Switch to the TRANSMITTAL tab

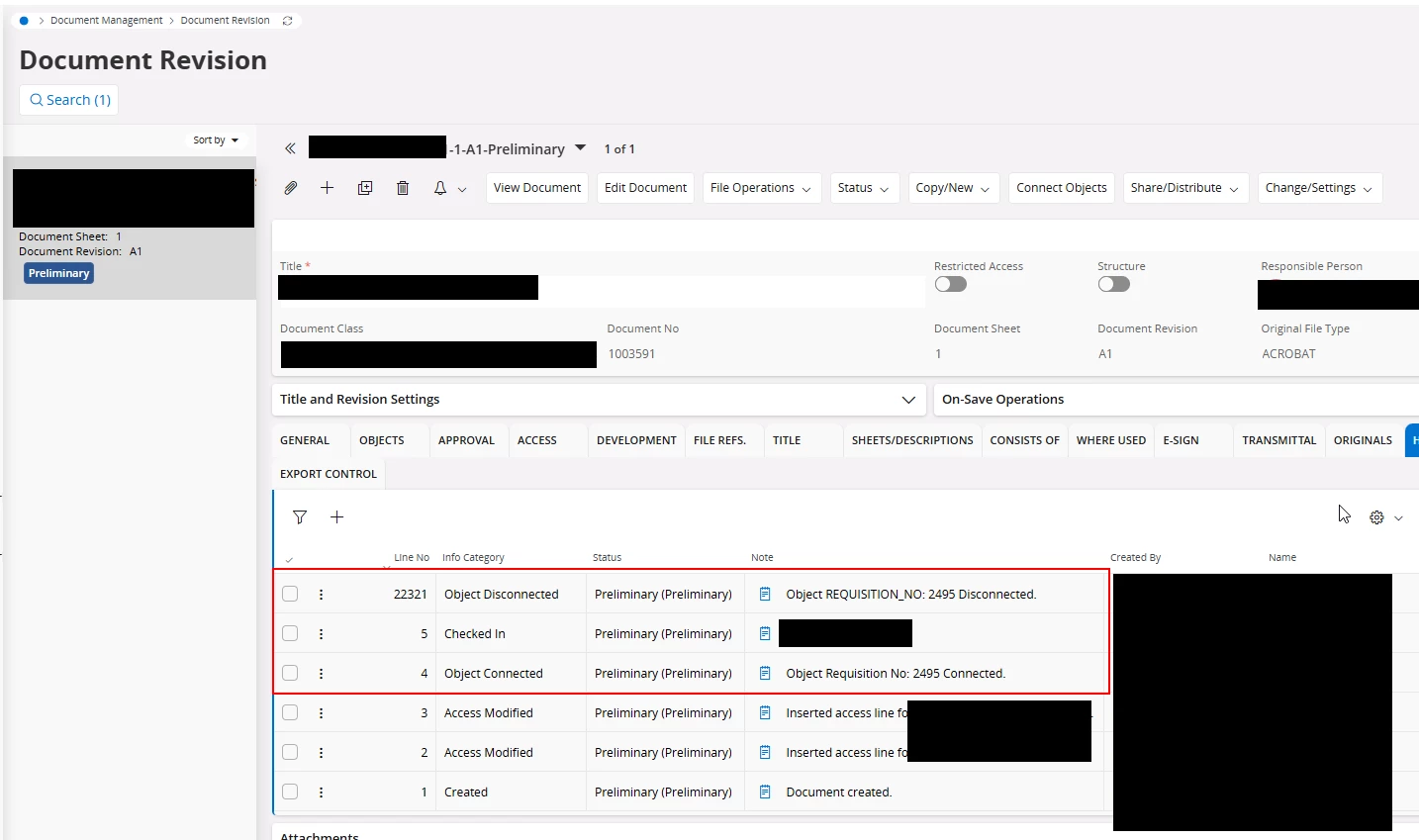[1279, 440]
